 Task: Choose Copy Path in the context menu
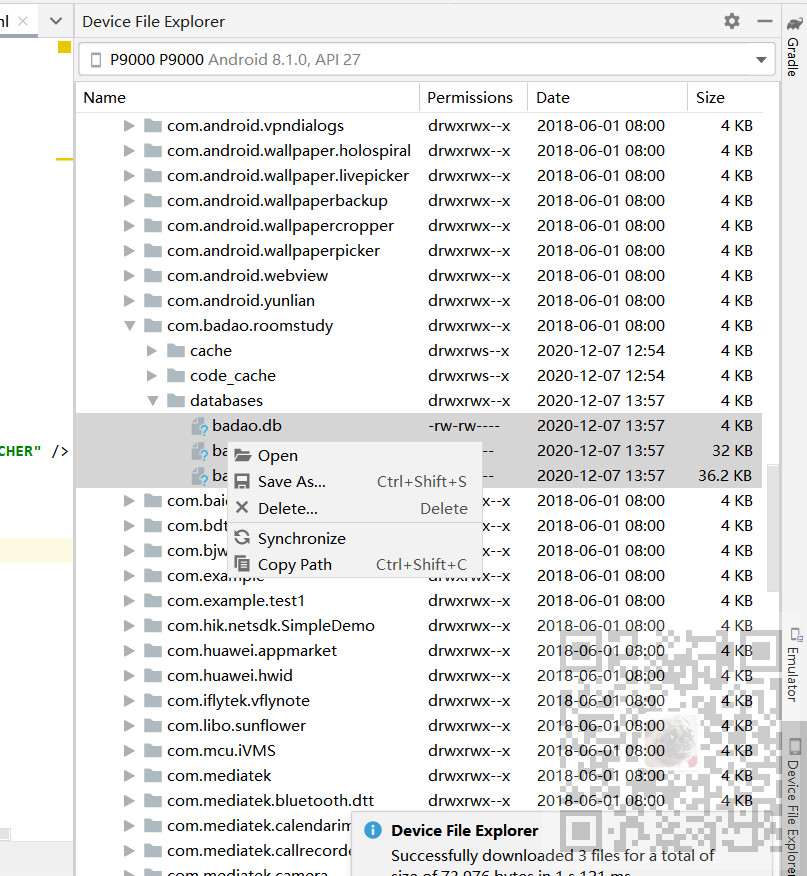click(x=355, y=564)
